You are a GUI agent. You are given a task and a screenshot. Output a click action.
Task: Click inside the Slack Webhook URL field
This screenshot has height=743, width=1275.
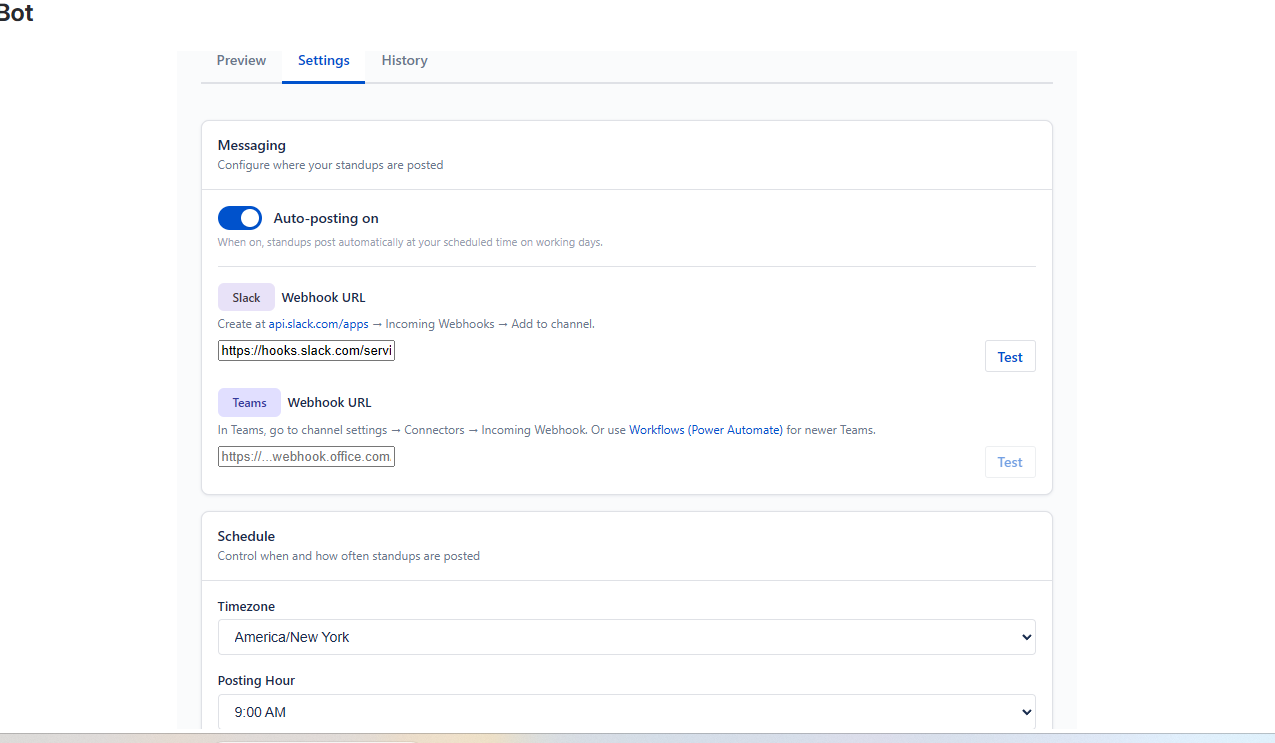click(x=305, y=350)
